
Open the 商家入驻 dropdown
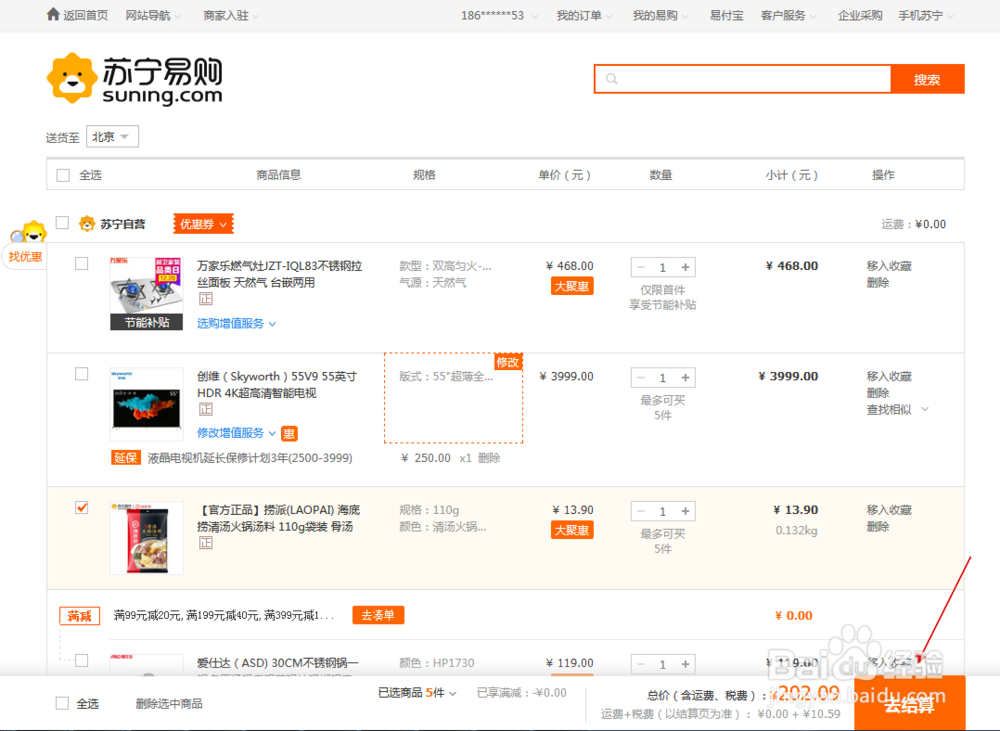click(231, 15)
